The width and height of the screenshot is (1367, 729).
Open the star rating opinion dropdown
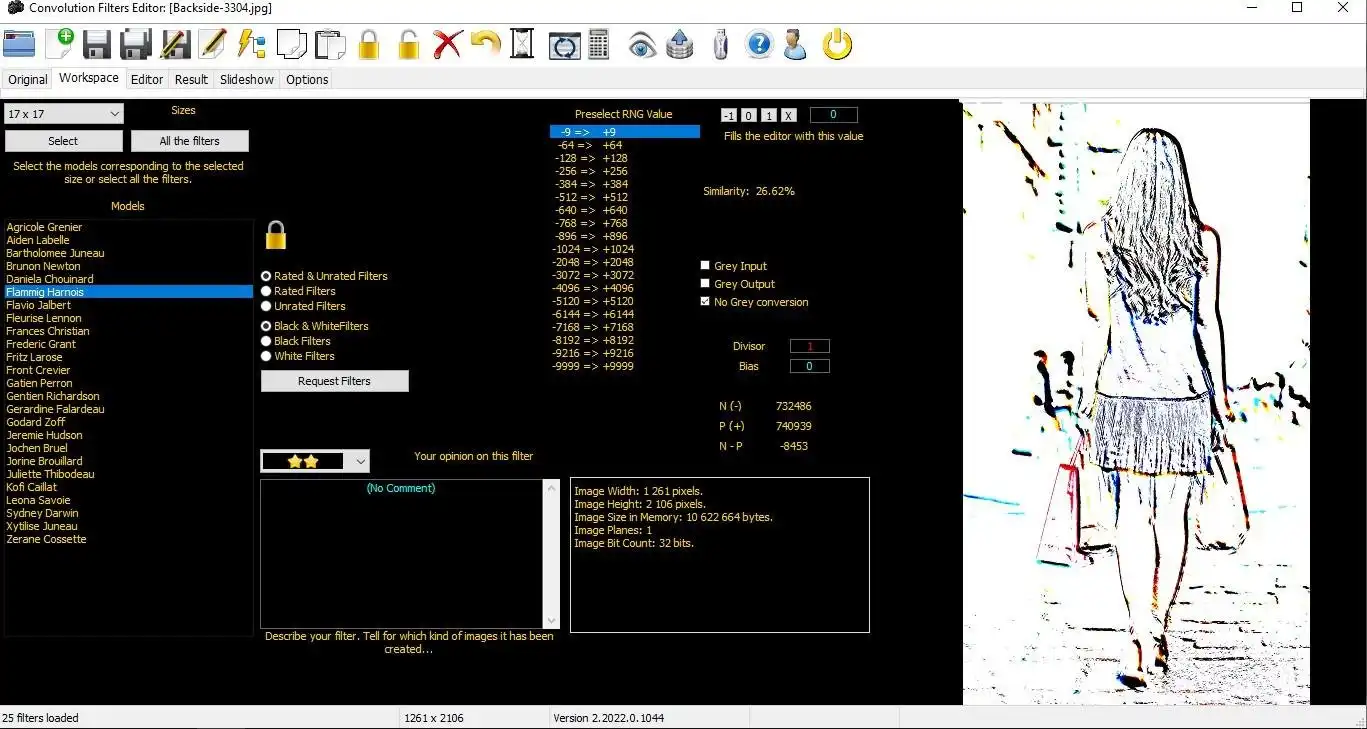tap(315, 461)
